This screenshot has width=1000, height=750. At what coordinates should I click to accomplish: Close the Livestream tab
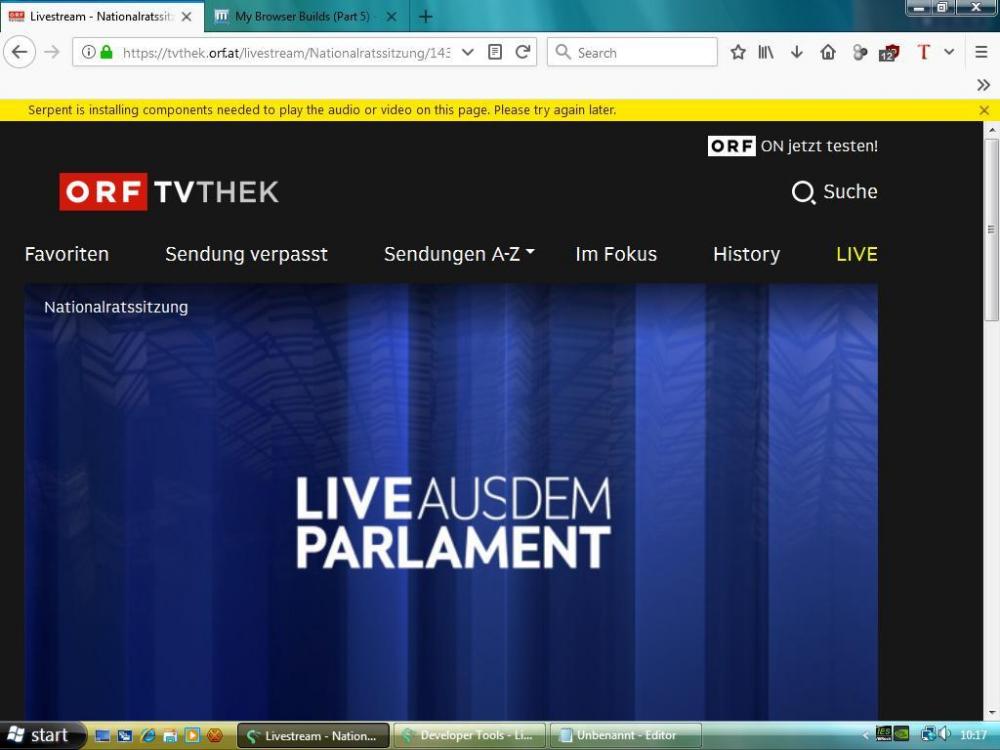coord(186,17)
